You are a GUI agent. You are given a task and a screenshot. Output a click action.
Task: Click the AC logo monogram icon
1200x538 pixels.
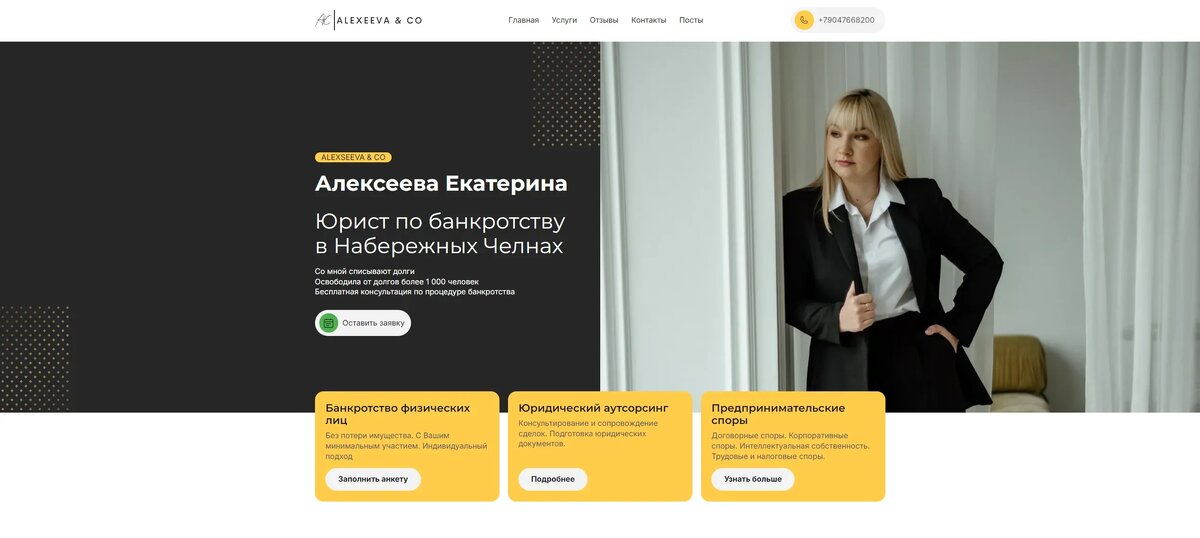[x=323, y=20]
